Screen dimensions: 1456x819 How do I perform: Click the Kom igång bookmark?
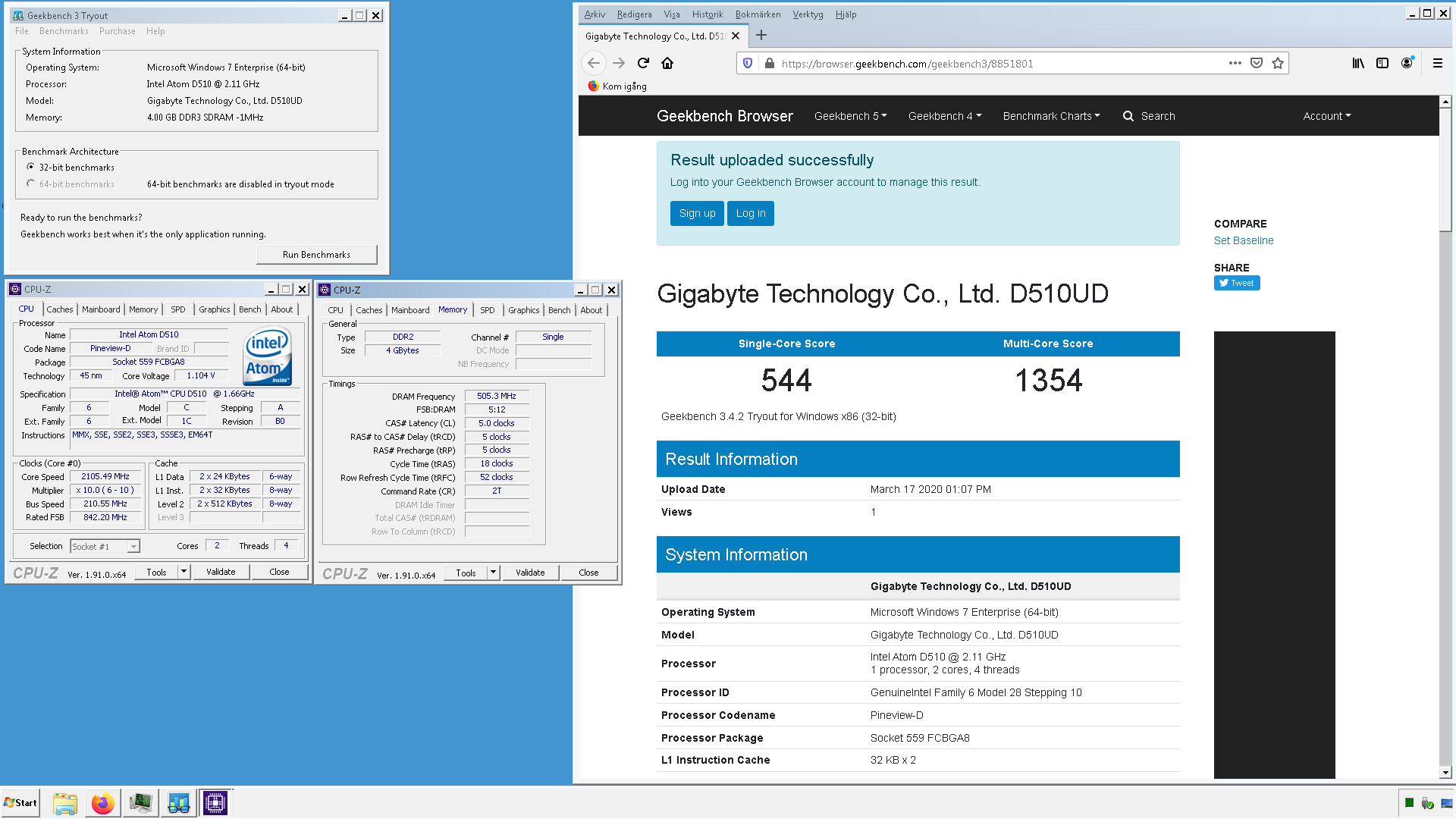coord(617,86)
